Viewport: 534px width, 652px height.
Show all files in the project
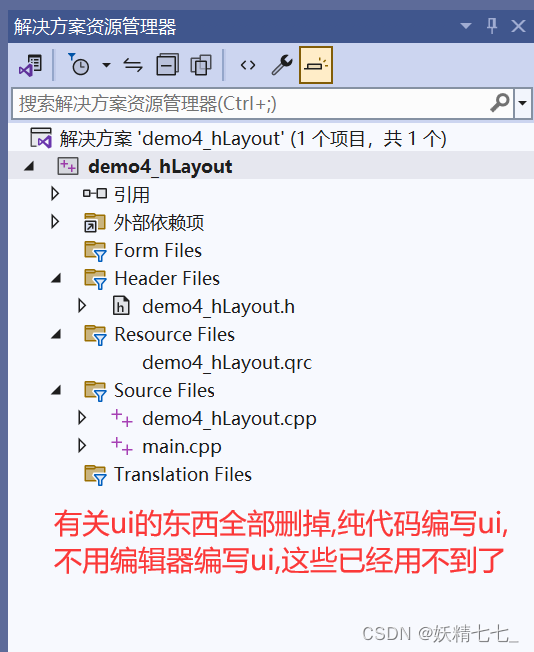(201, 65)
